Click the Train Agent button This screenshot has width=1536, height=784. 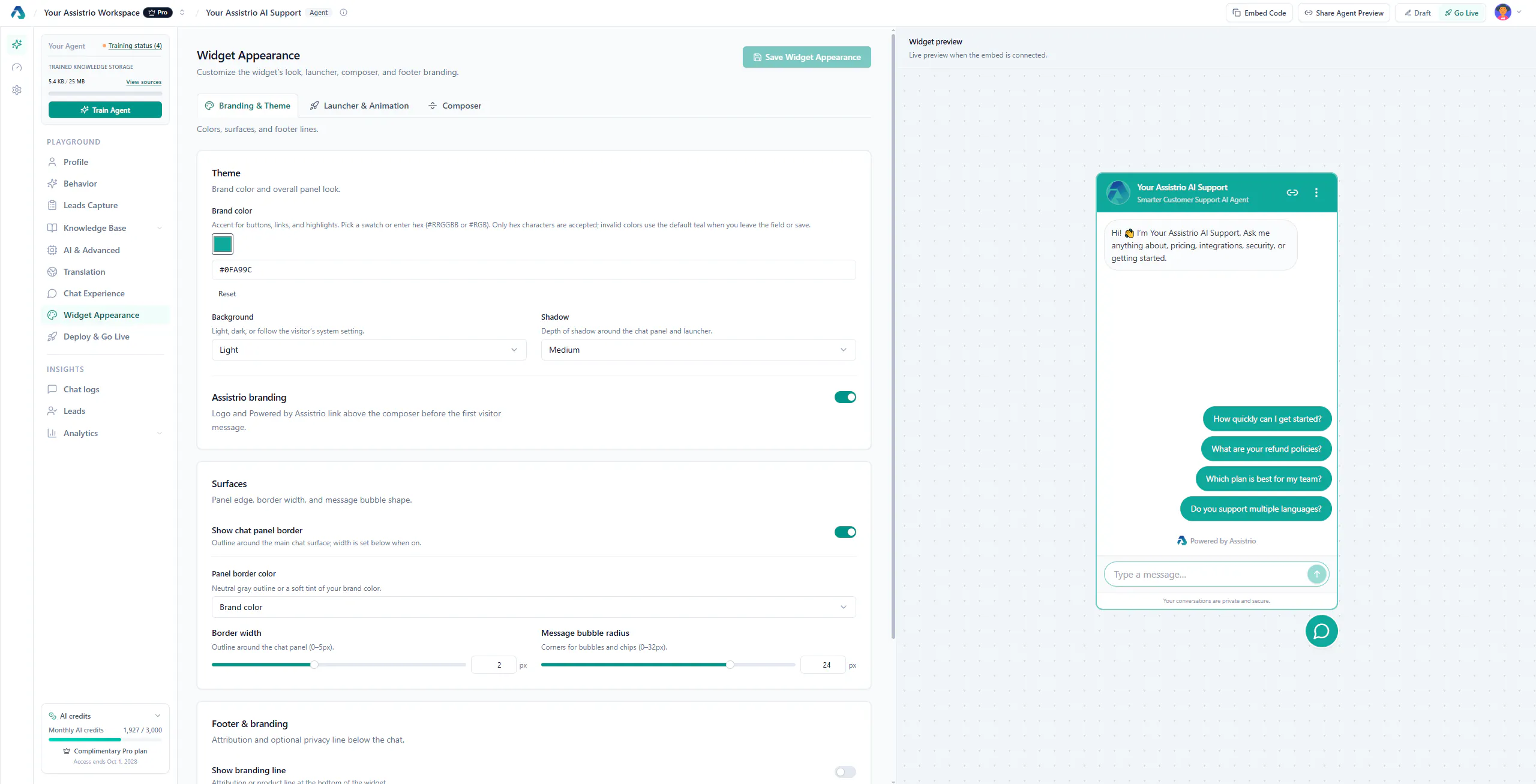point(105,110)
